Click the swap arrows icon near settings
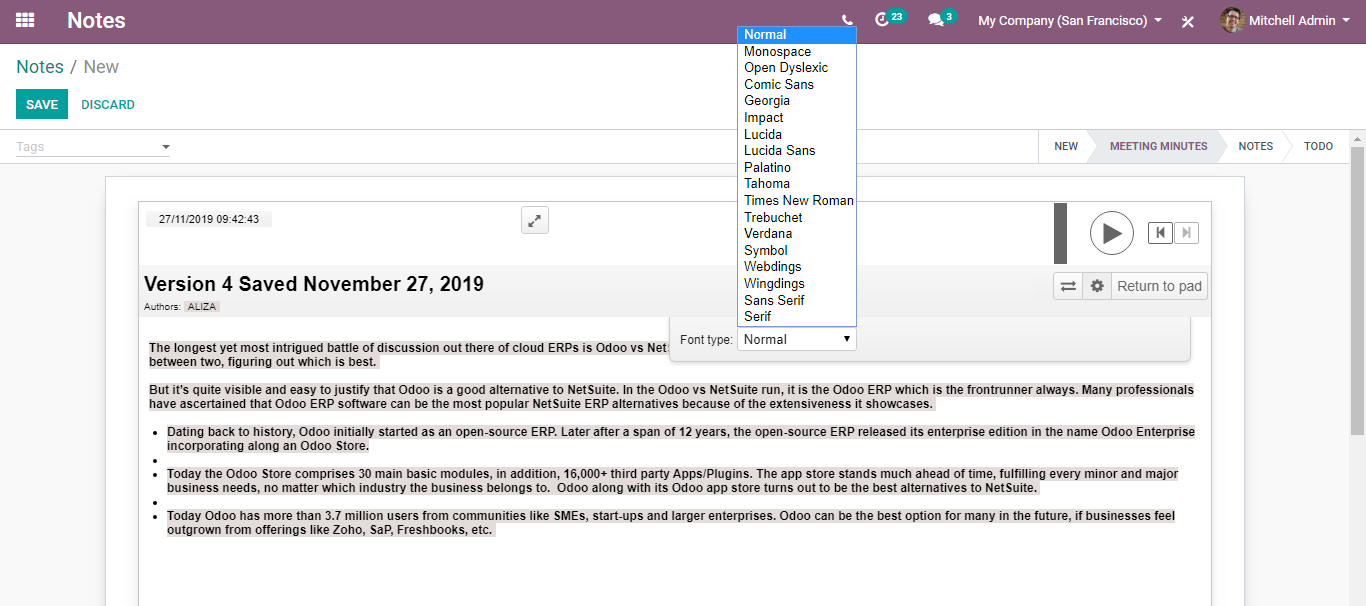 [1068, 286]
